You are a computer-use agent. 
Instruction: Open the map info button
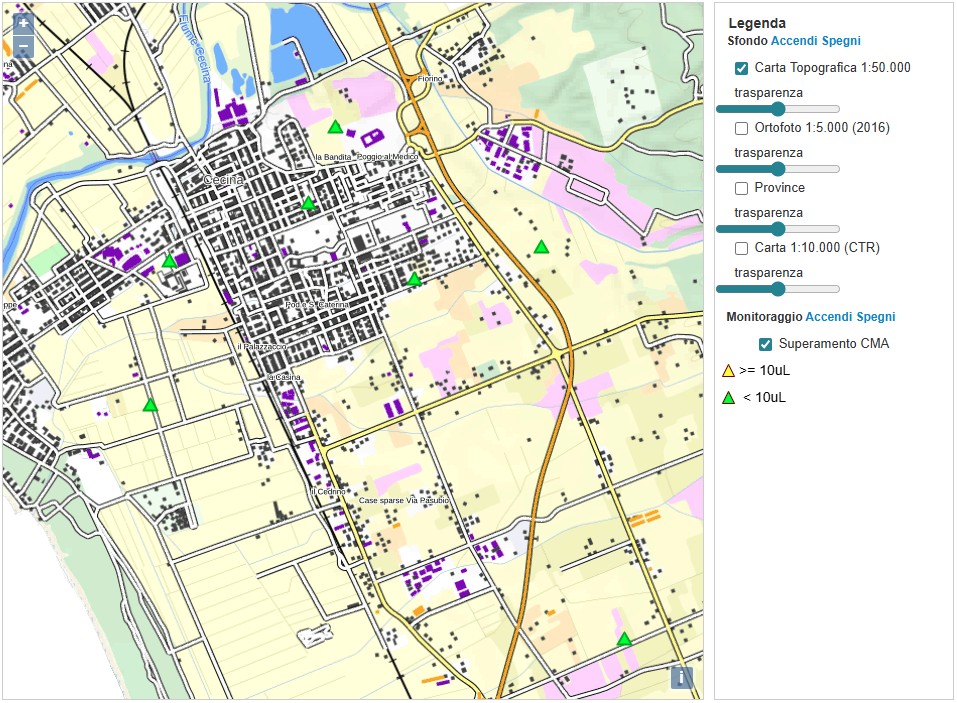[x=681, y=678]
